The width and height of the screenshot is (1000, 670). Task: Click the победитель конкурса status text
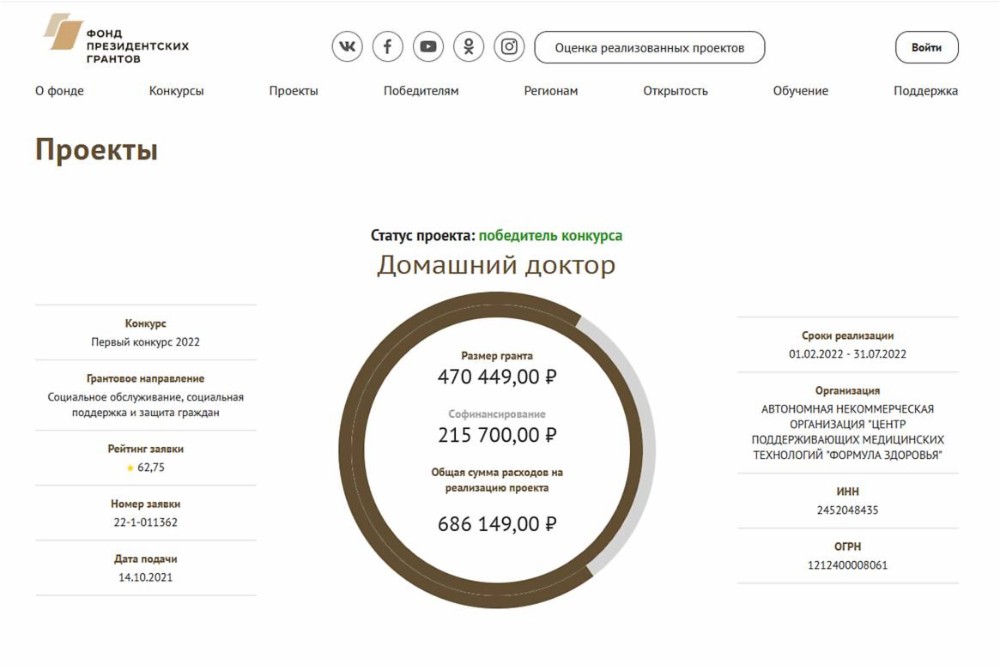550,235
